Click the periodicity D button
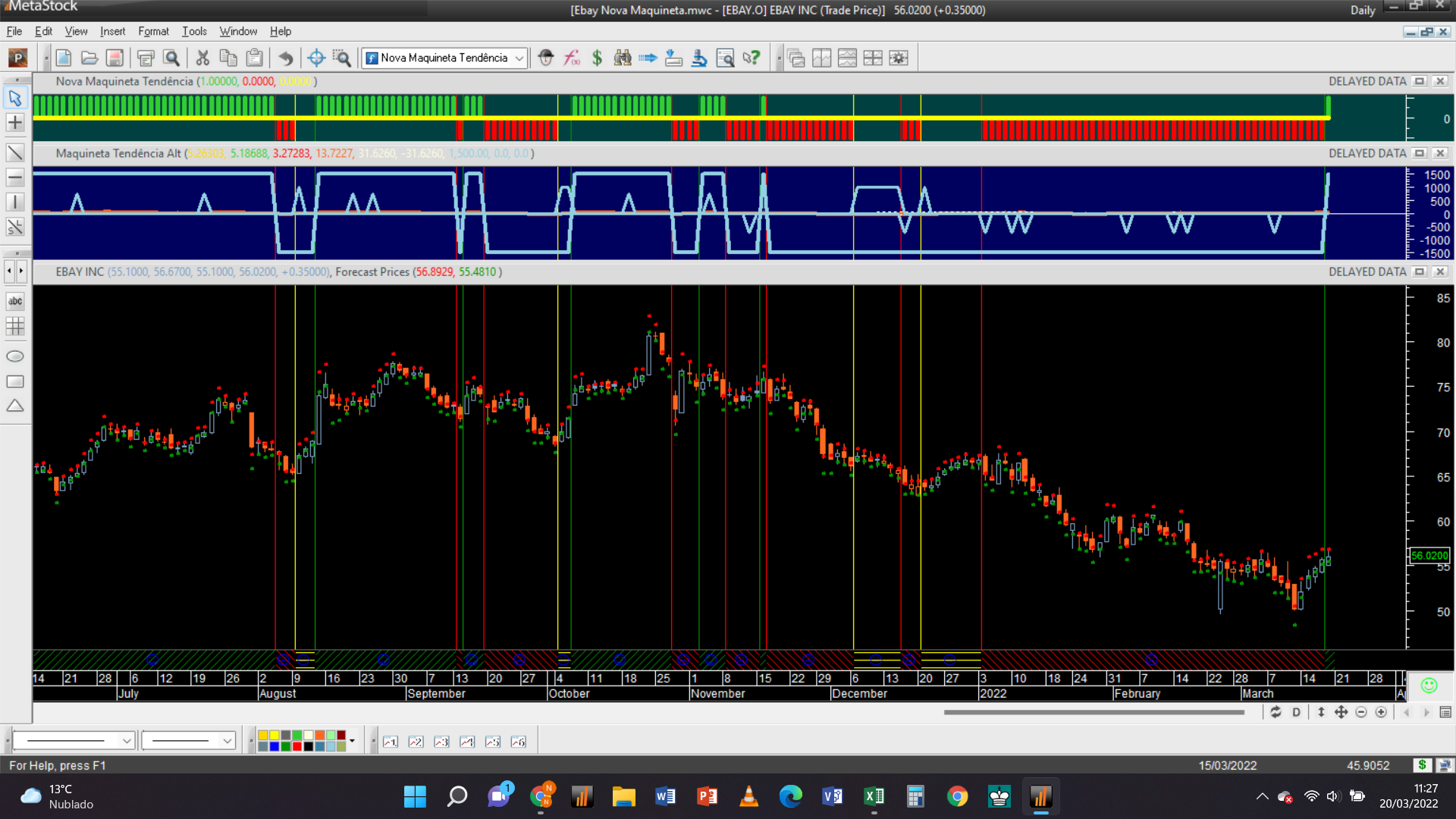Screen dimensions: 1456x819 (1296, 712)
